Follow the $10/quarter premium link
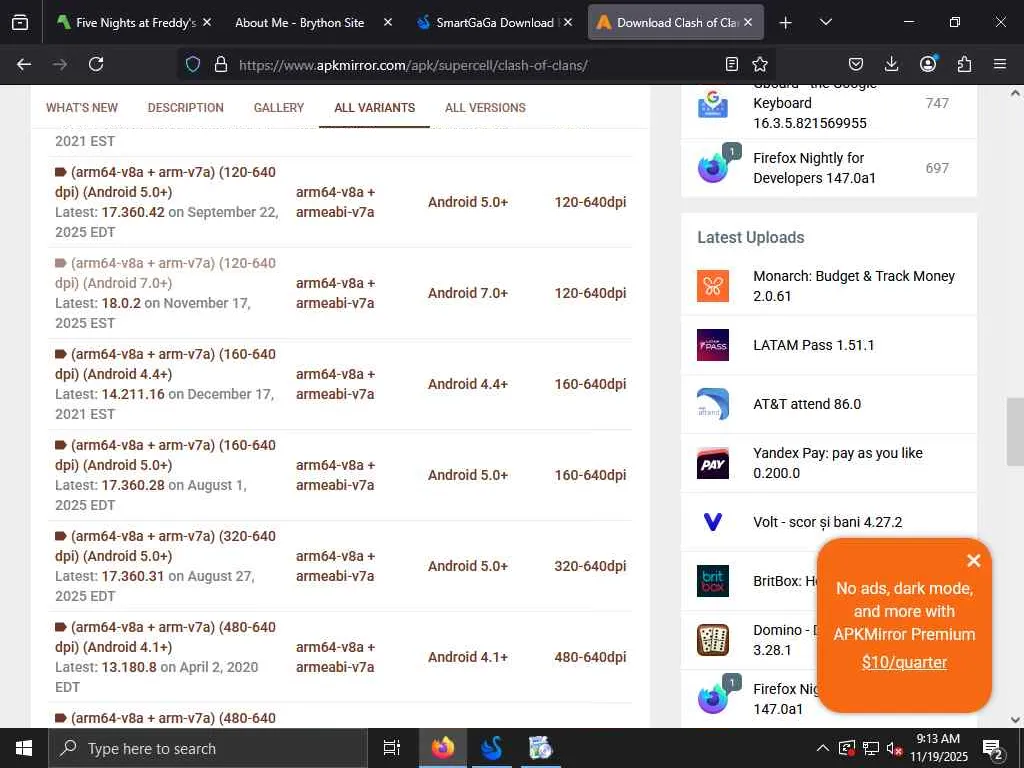This screenshot has width=1024, height=768. [x=904, y=662]
